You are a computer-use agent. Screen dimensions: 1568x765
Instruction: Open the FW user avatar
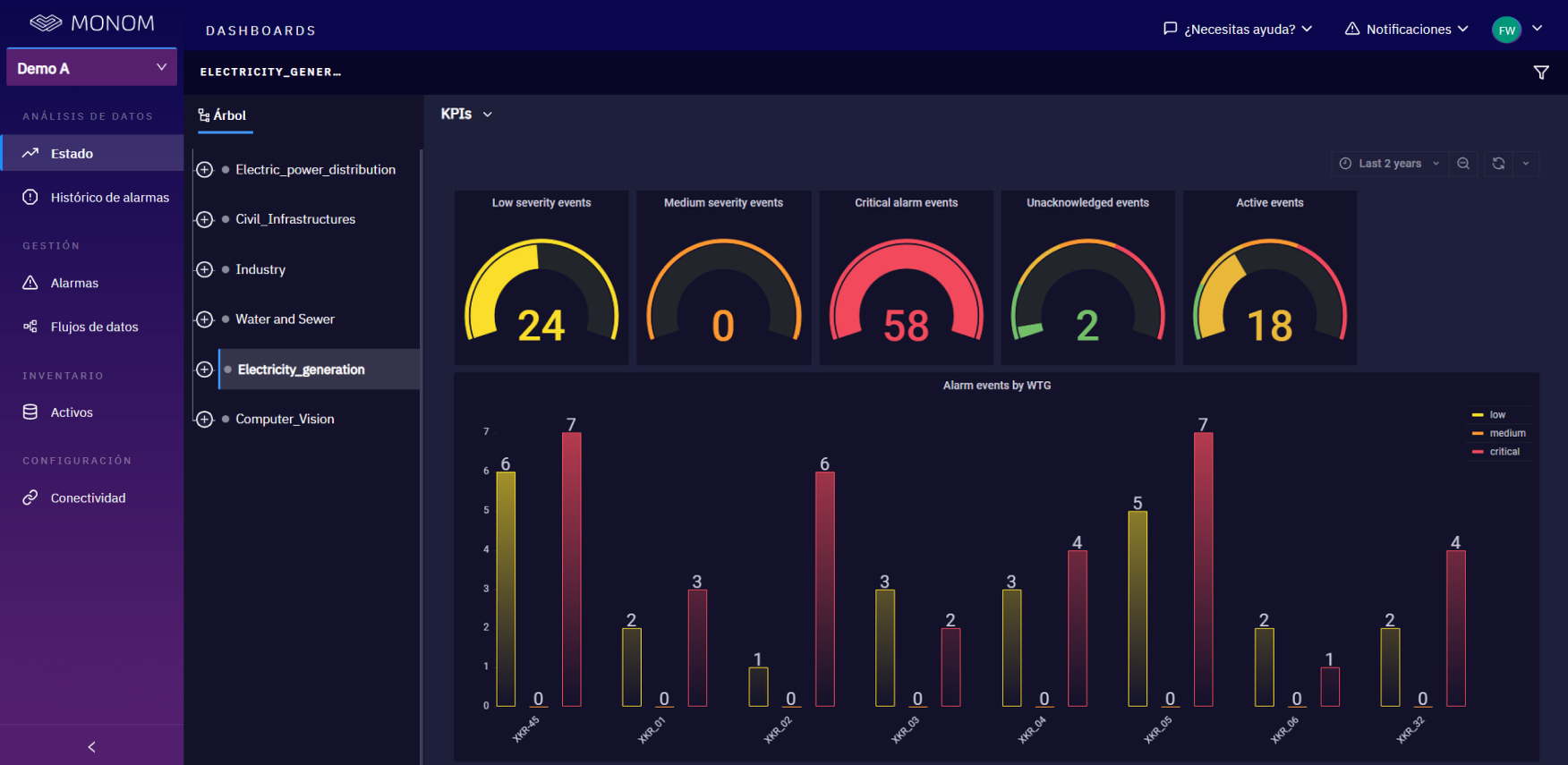click(x=1507, y=30)
